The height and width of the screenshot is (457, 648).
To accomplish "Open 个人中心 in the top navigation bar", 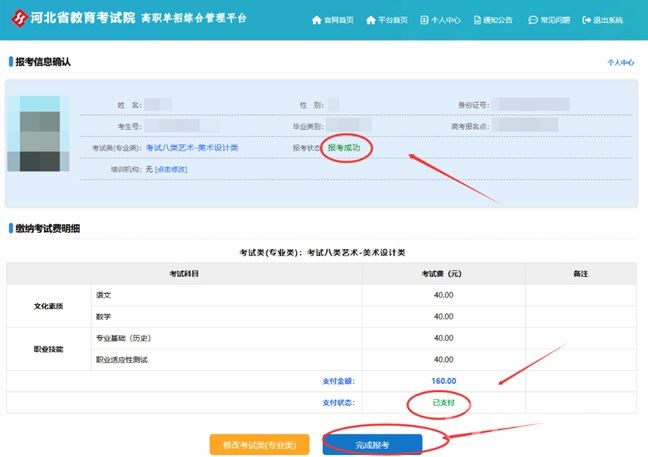I will point(446,20).
